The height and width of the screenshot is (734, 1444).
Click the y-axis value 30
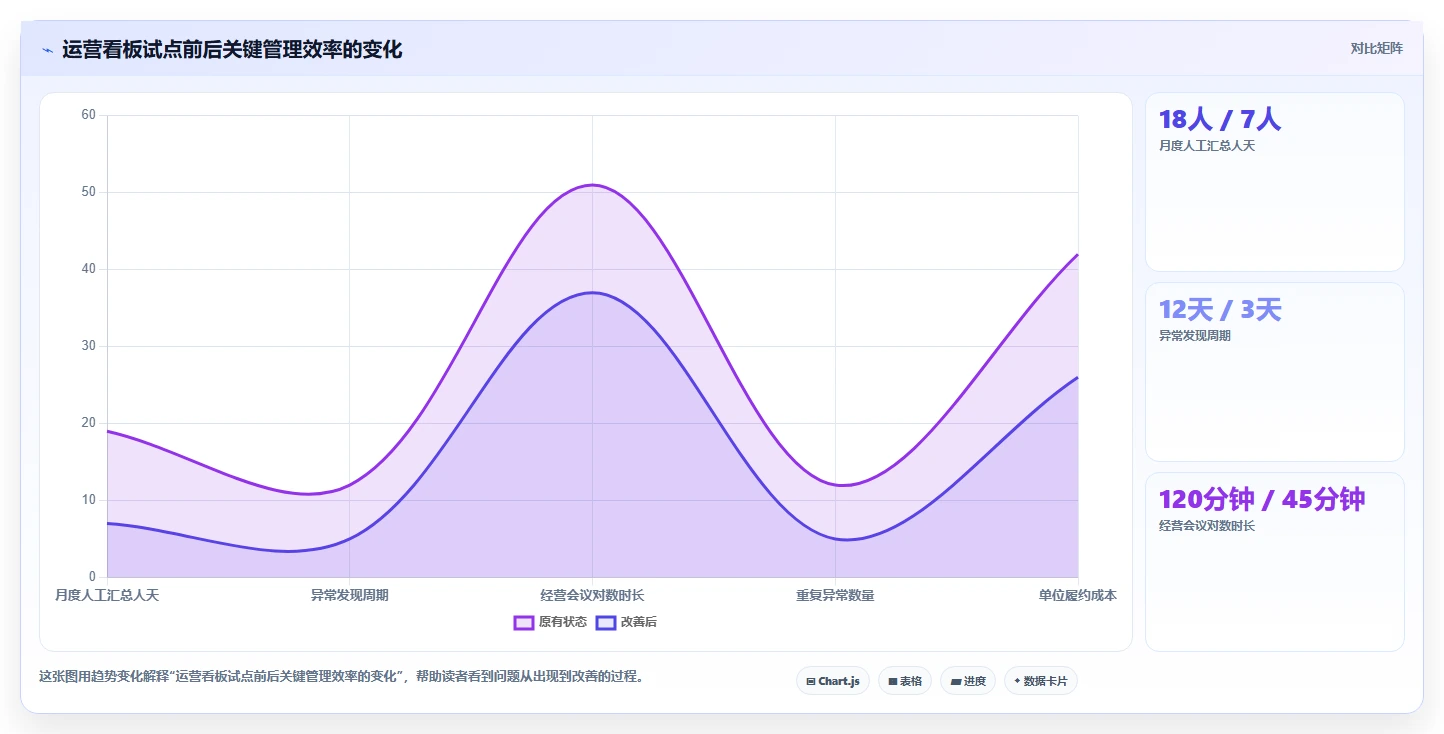(x=88, y=346)
